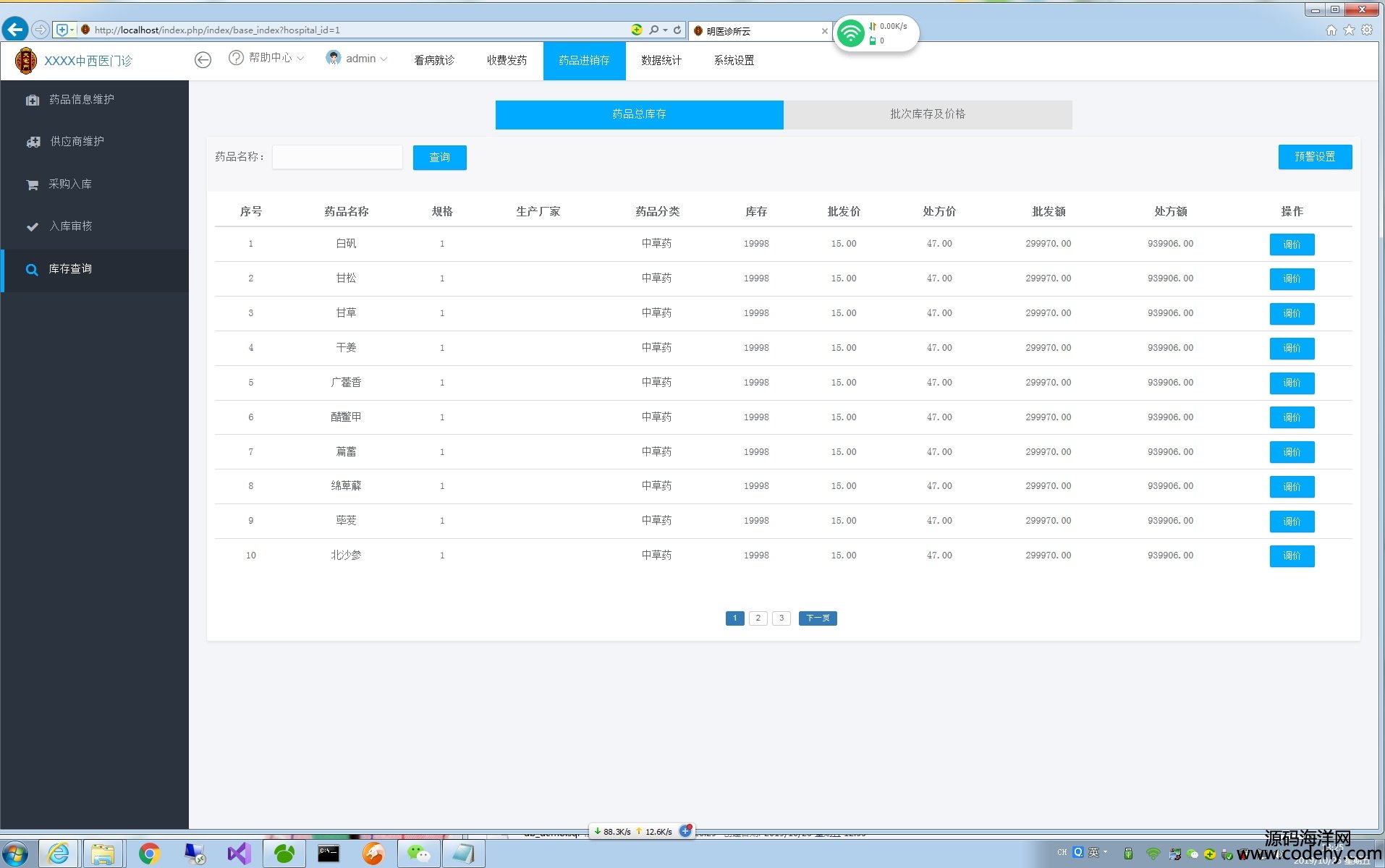Viewport: 1385px width, 868px height.
Task: Click the 入库审核 checkmark icon
Action: coord(33,226)
